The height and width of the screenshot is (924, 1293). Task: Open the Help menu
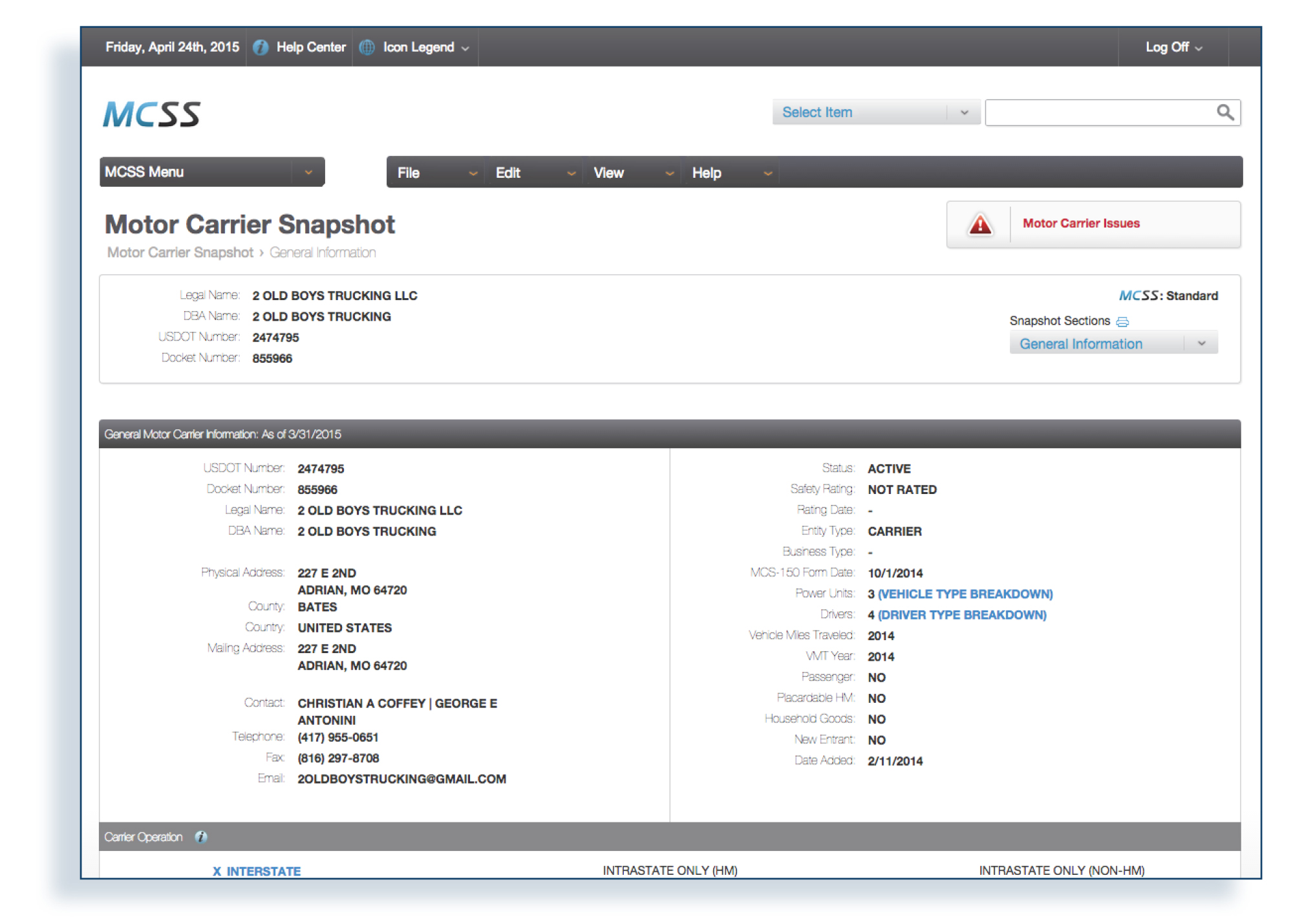click(731, 173)
